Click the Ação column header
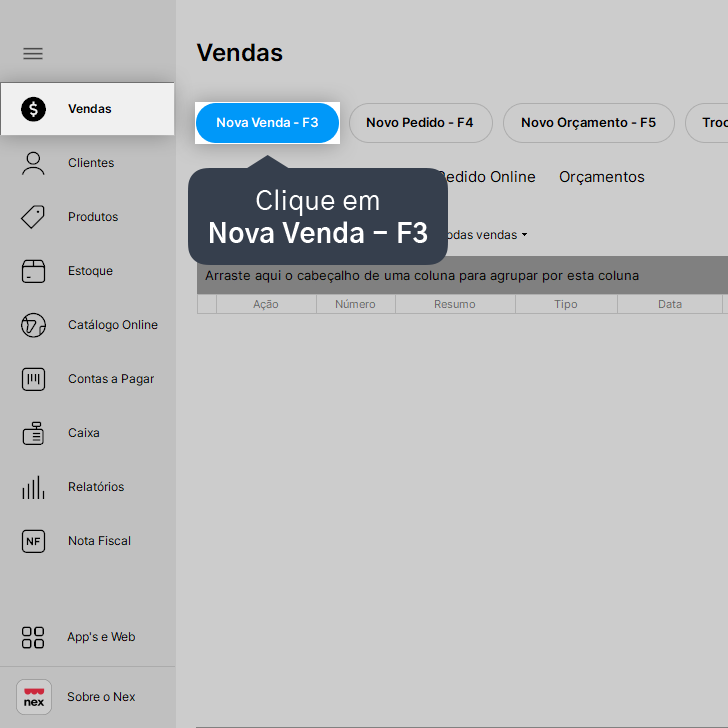 pyautogui.click(x=266, y=304)
